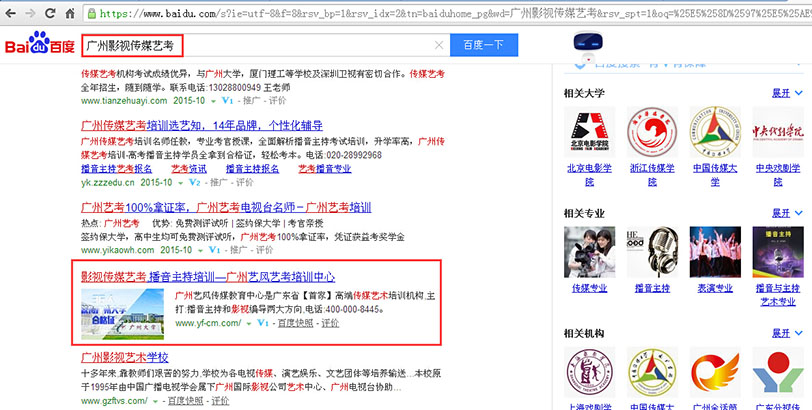Click 评价 for yf-cm.com result
This screenshot has width=812, height=410.
330,323
